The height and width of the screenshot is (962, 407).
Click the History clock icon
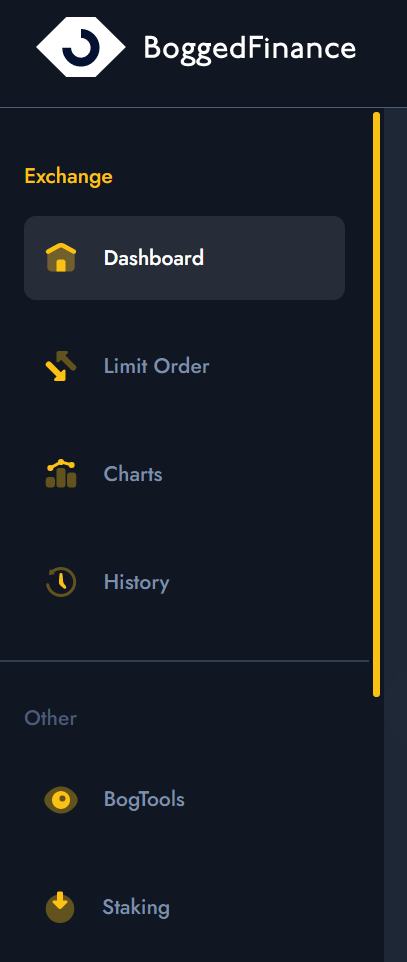click(61, 582)
